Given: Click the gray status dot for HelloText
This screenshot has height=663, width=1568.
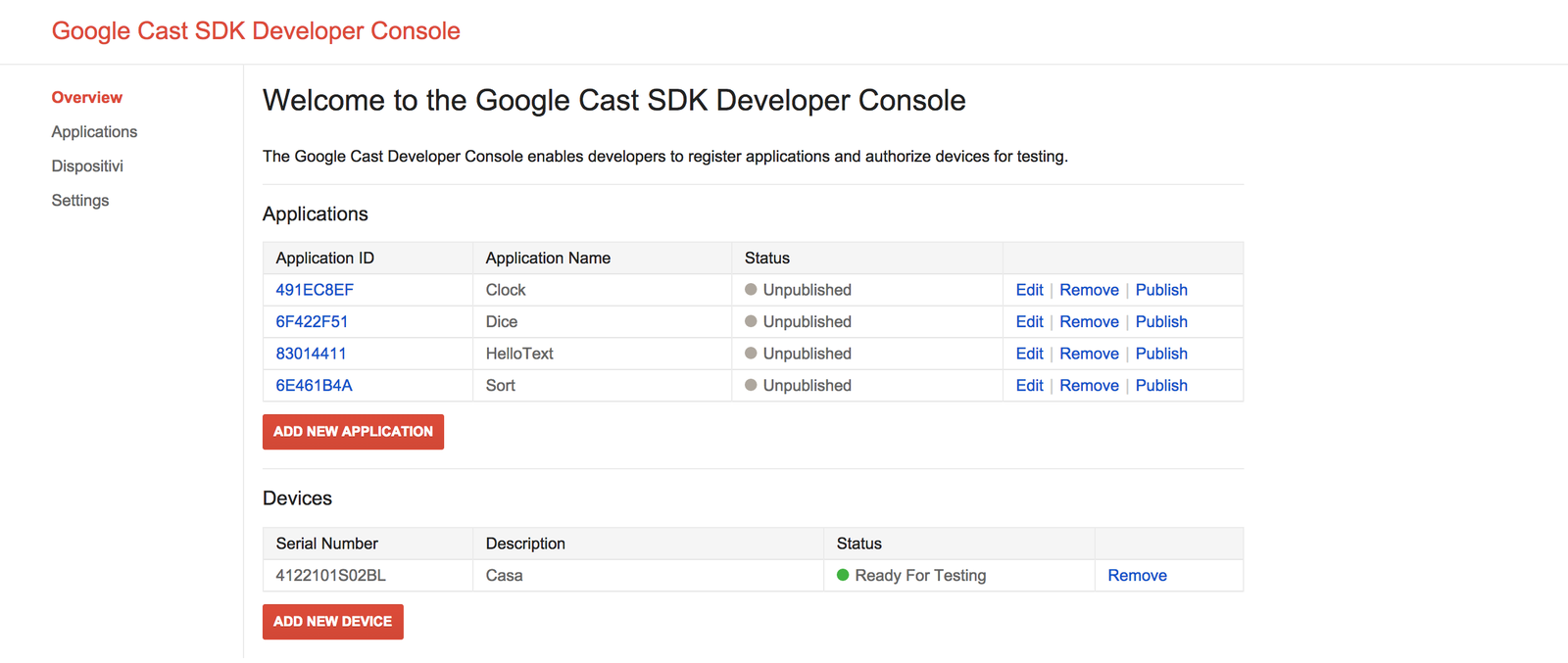Looking at the screenshot, I should tap(751, 354).
